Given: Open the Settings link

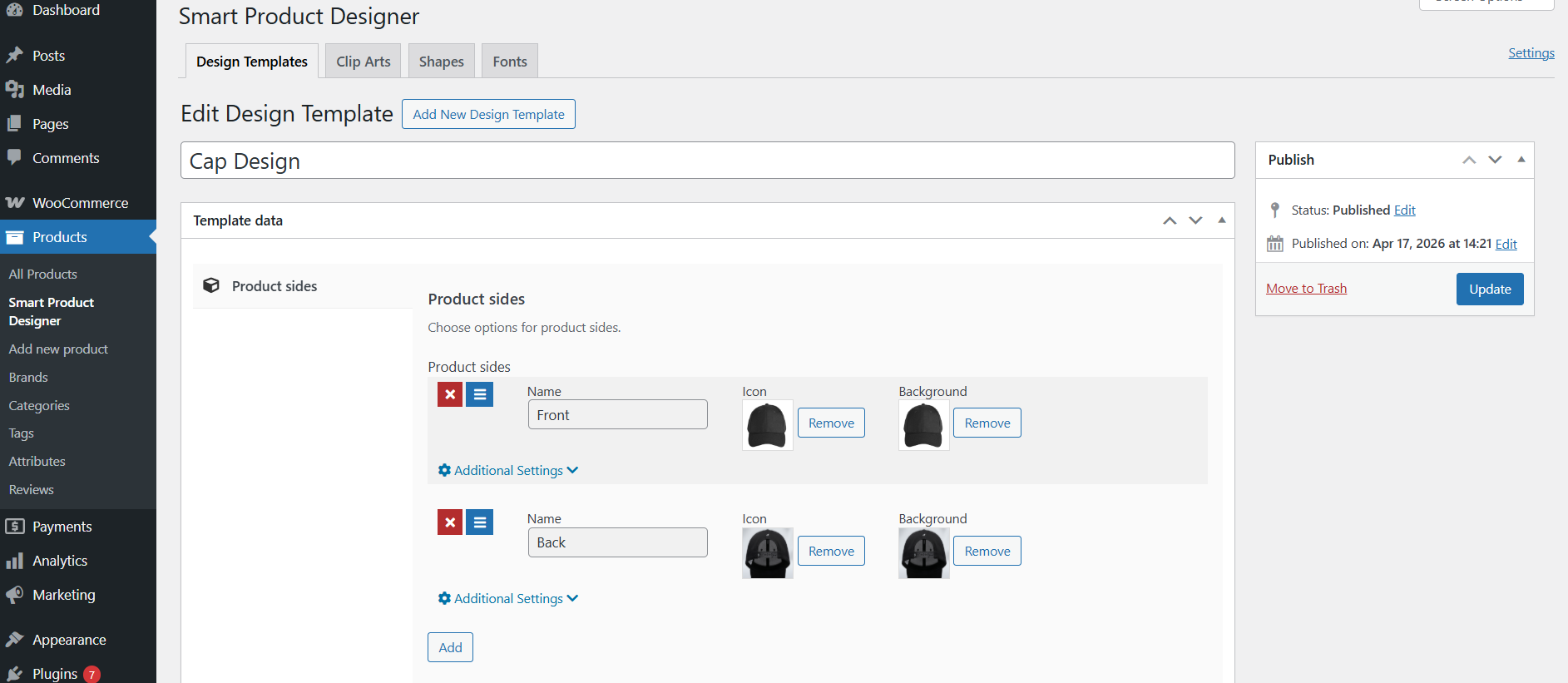Looking at the screenshot, I should 1531,52.
